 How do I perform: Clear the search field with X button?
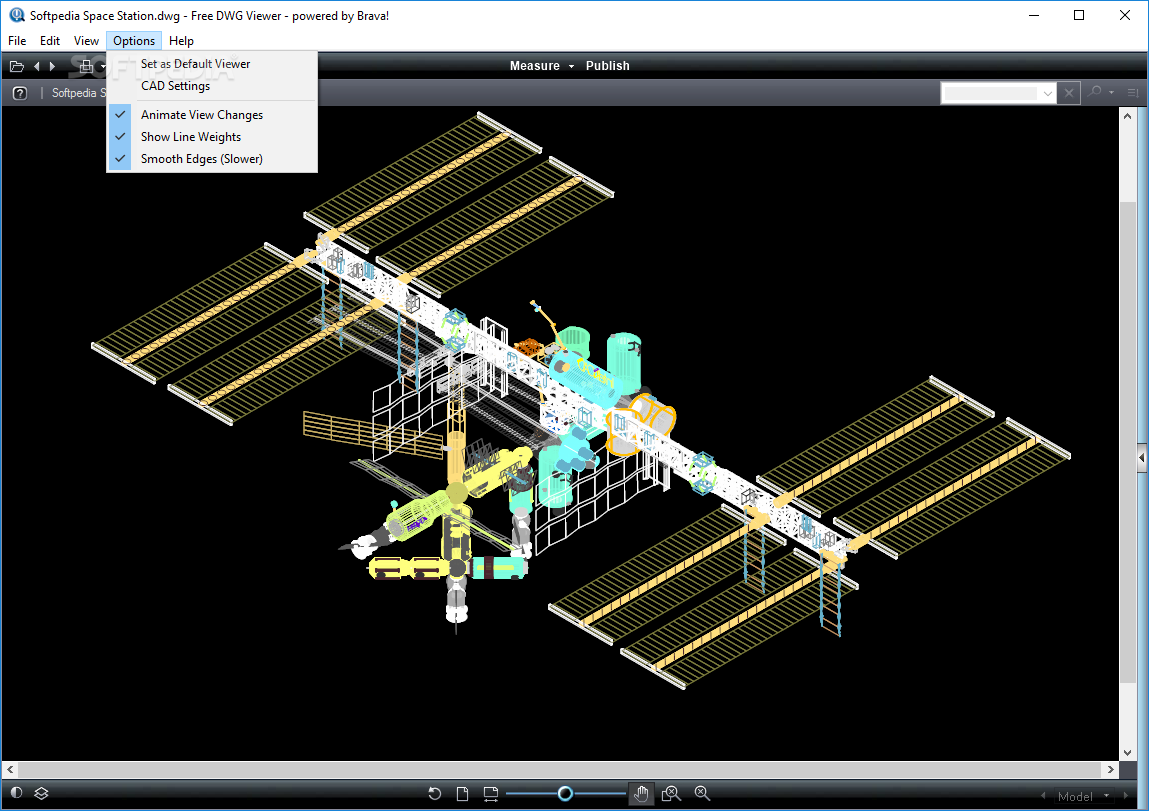[x=1069, y=93]
